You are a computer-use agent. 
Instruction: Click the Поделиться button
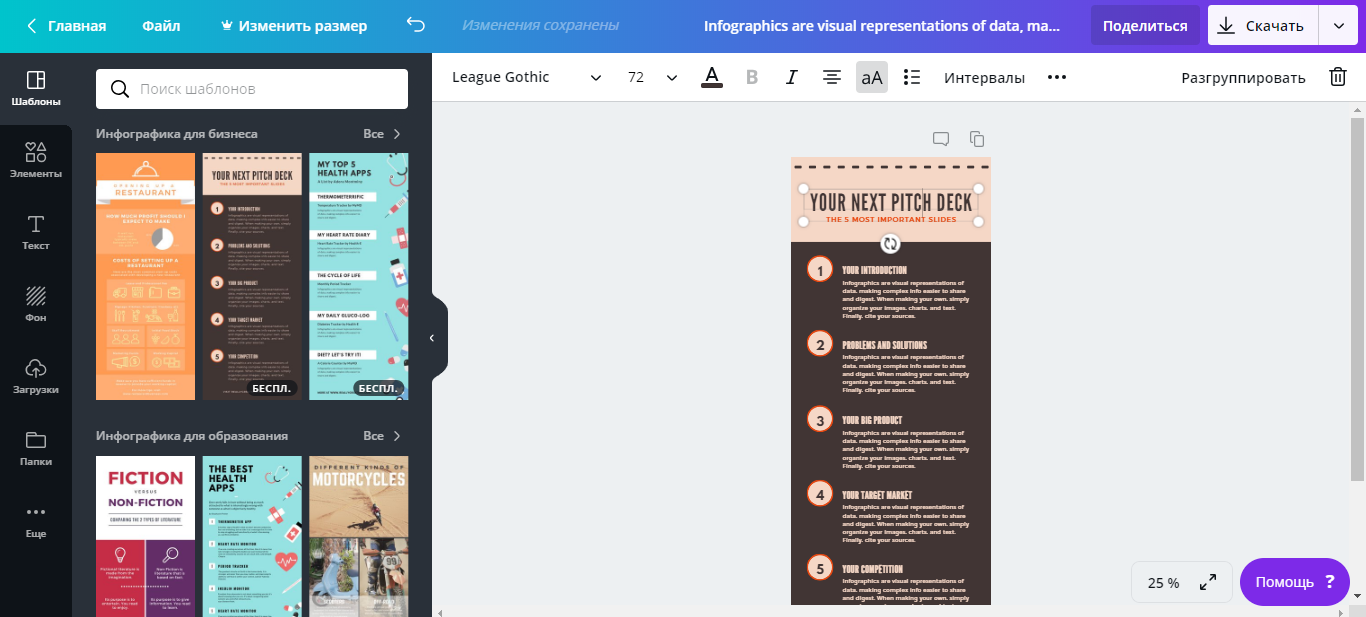1145,26
